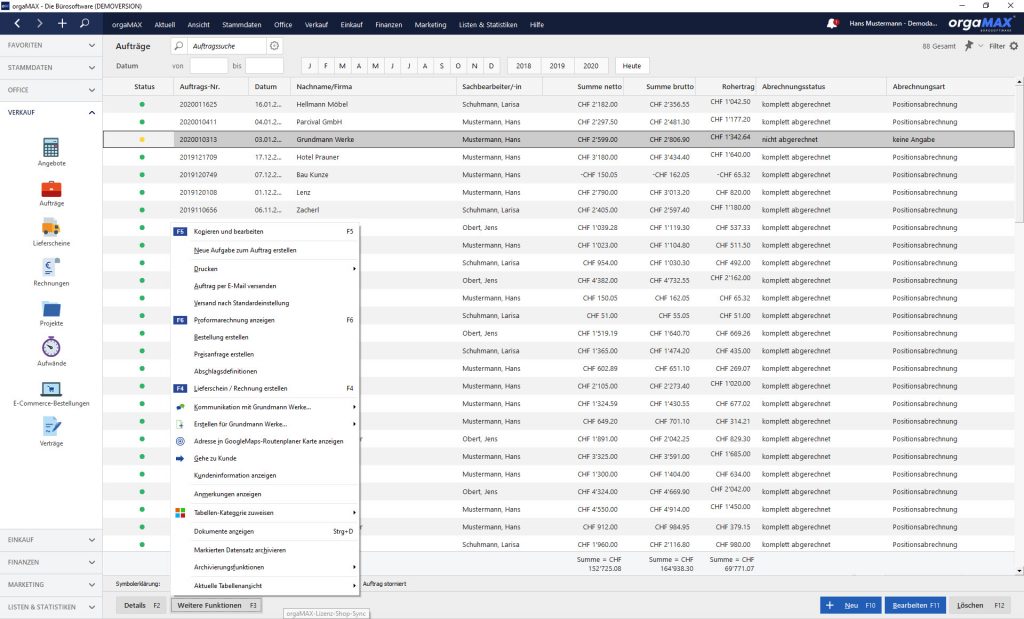
Task: Click the Heute date button
Action: point(632,66)
